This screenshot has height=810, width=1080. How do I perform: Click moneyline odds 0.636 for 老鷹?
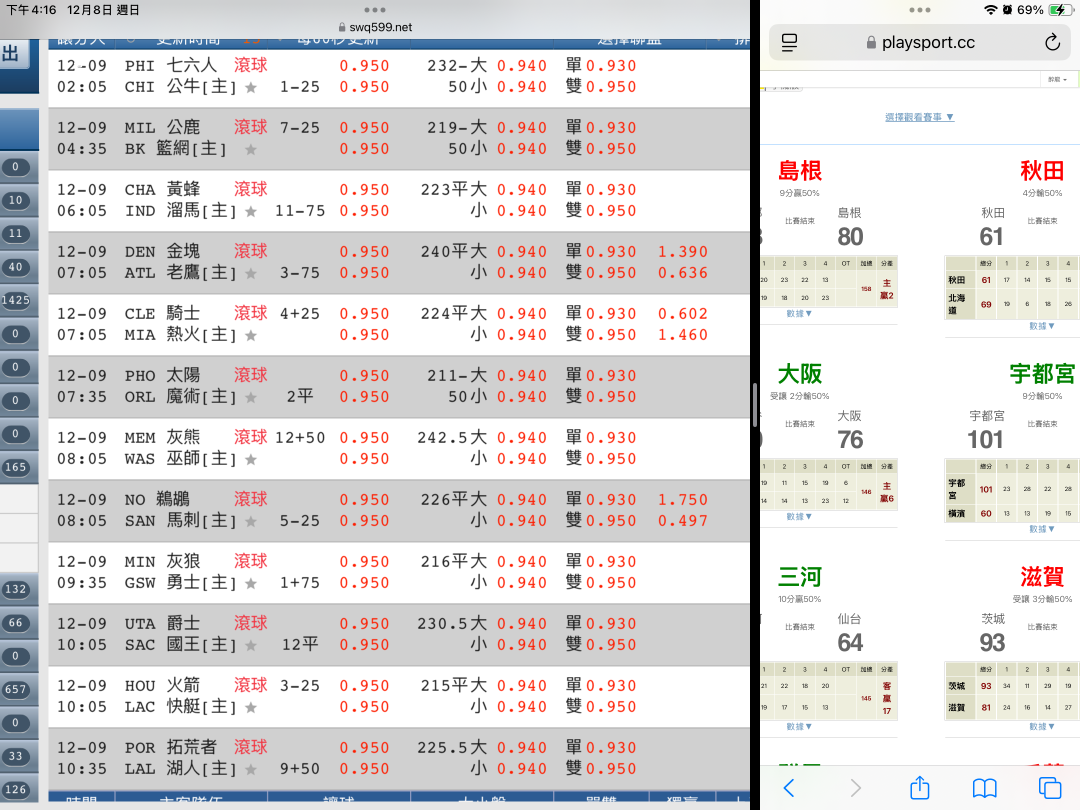click(683, 273)
